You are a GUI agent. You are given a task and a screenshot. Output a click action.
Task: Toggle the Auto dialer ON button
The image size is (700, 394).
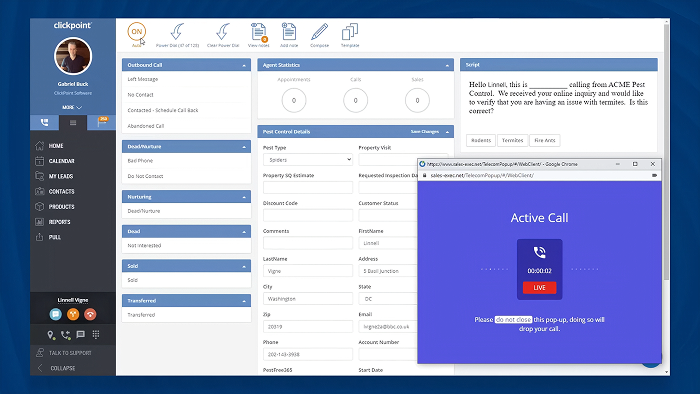pyautogui.click(x=136, y=32)
